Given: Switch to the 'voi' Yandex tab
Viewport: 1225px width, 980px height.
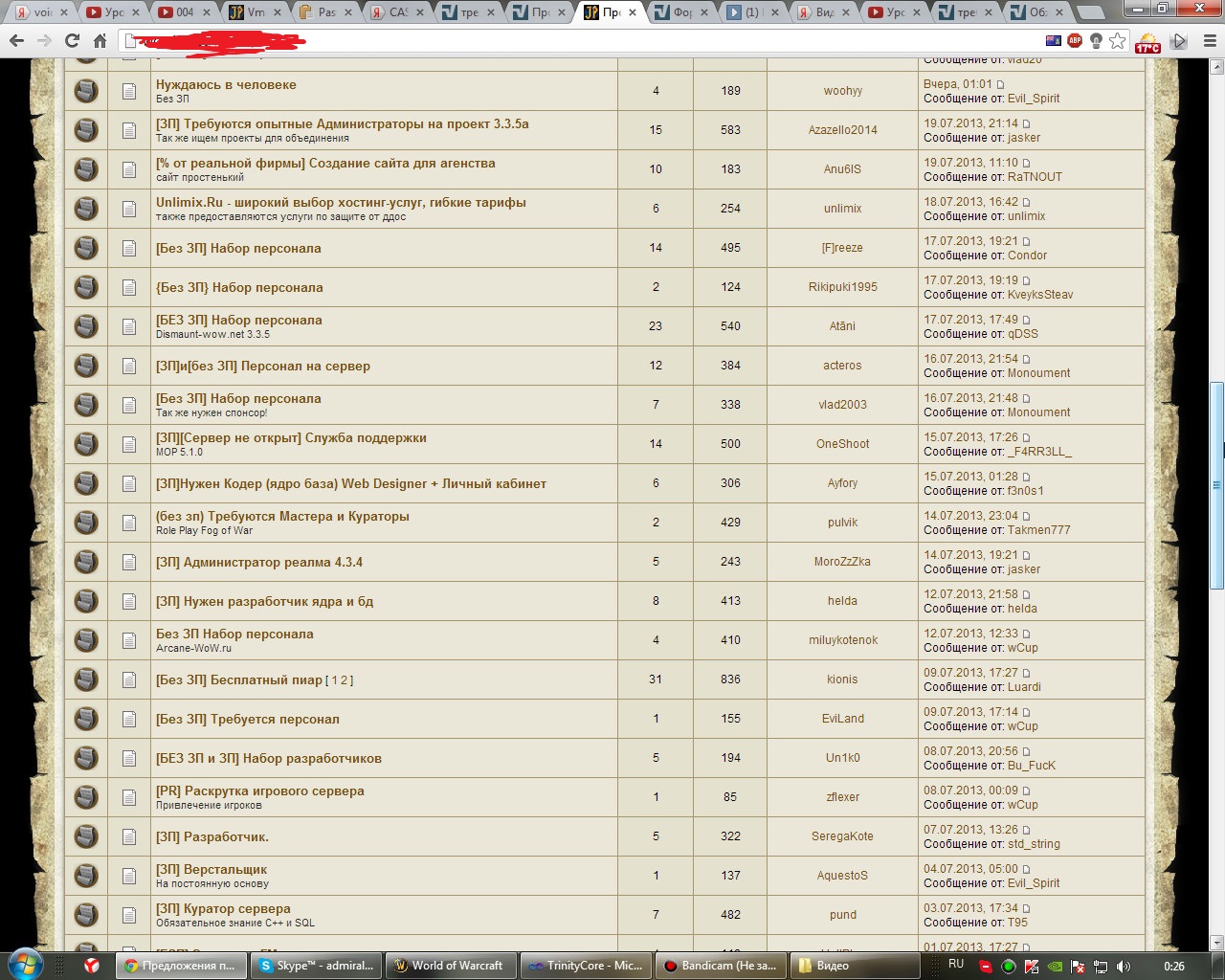Looking at the screenshot, I should [x=41, y=12].
